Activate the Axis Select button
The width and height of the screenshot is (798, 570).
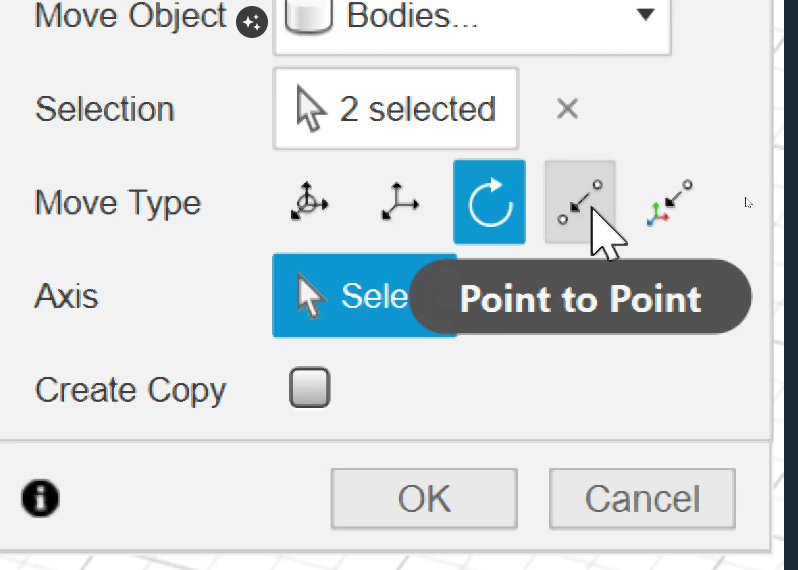364,296
